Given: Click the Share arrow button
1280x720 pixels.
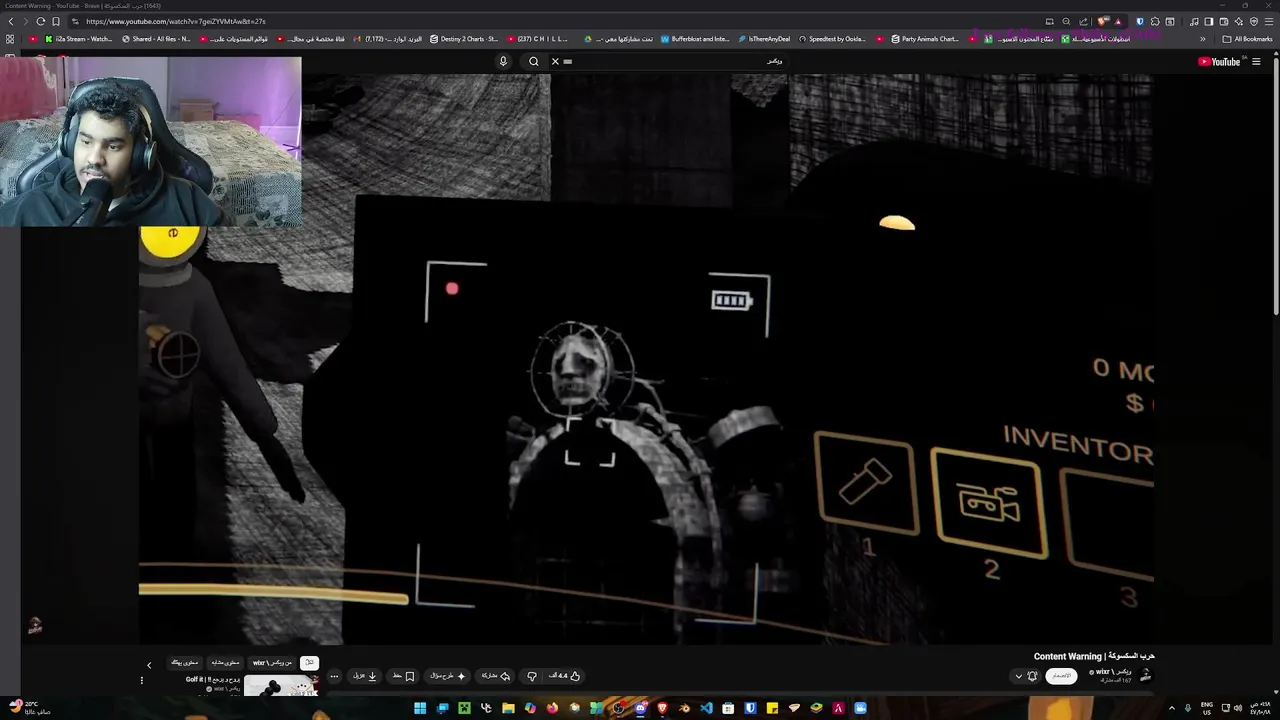Looking at the screenshot, I should click(496, 676).
